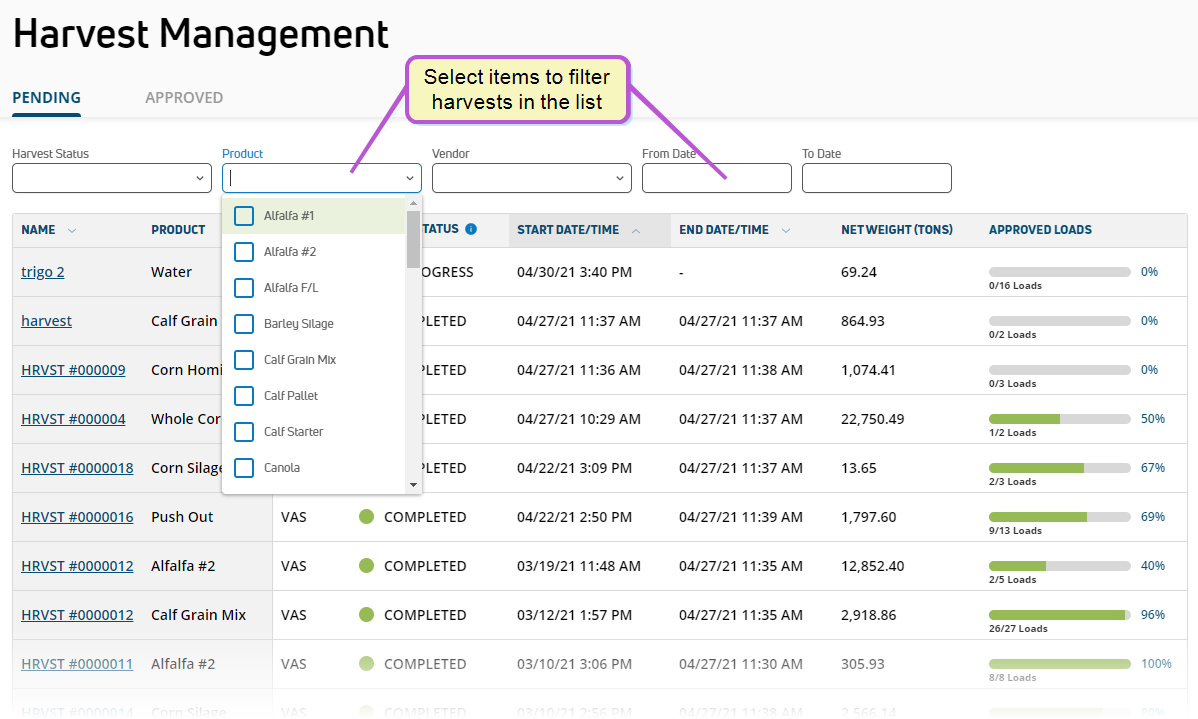1198x719 pixels.
Task: Click the Status column info icon
Action: click(x=471, y=229)
